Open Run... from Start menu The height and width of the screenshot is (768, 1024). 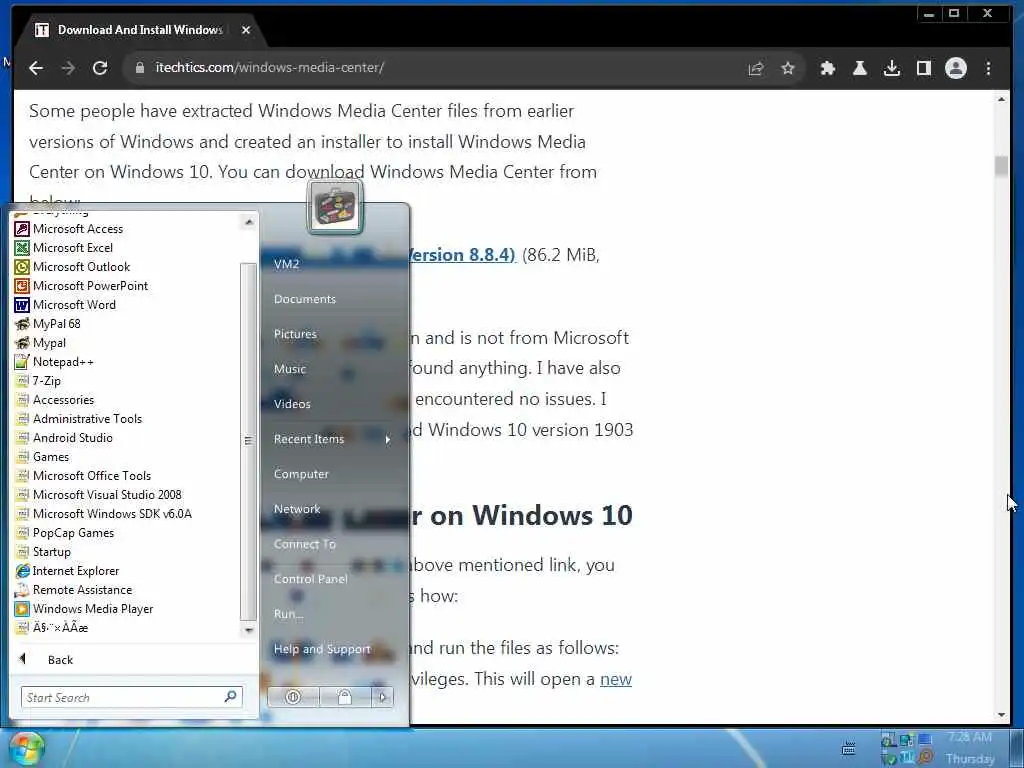point(289,614)
